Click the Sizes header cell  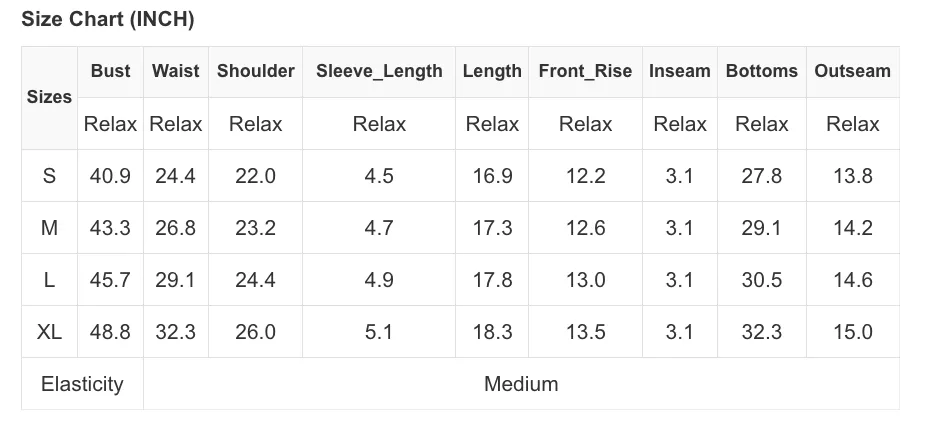tap(49, 97)
